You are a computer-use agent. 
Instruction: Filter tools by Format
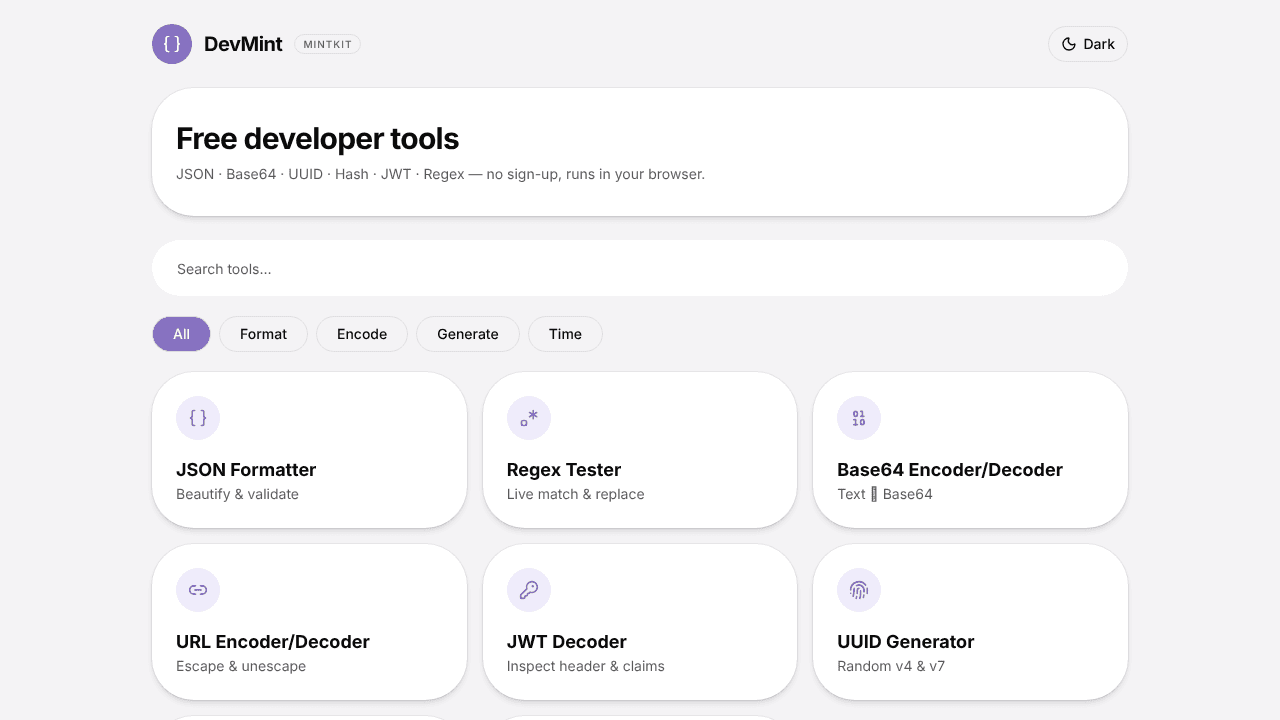pyautogui.click(x=263, y=334)
